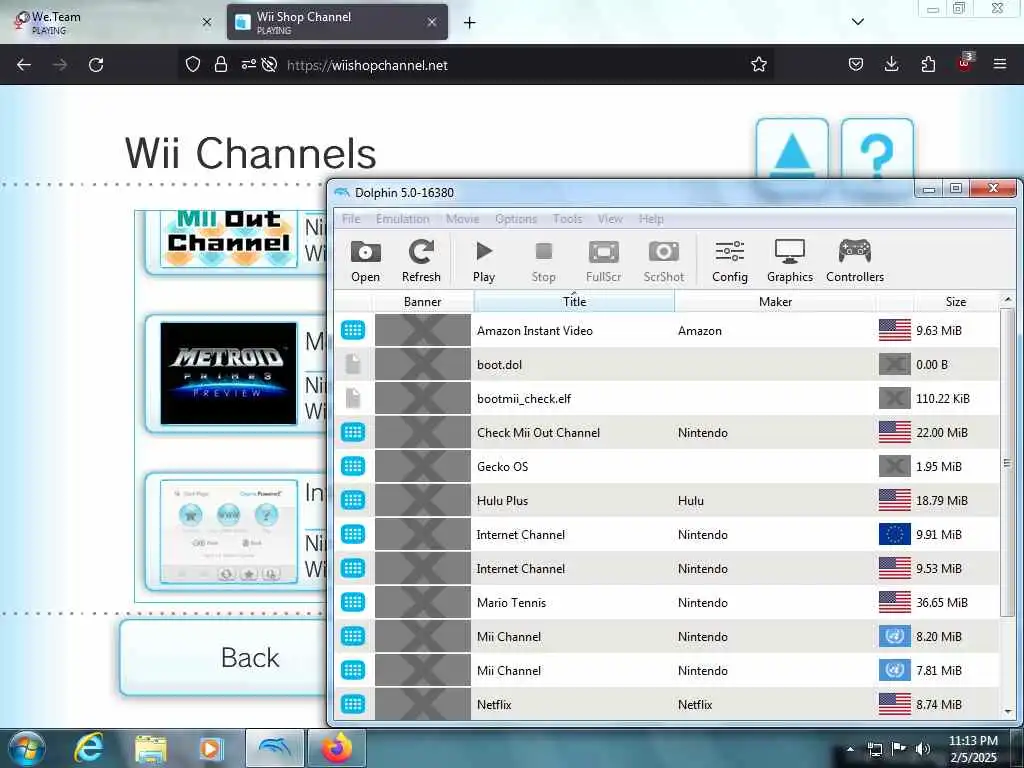
Task: Click the Firefox address bar URL
Action: click(367, 65)
